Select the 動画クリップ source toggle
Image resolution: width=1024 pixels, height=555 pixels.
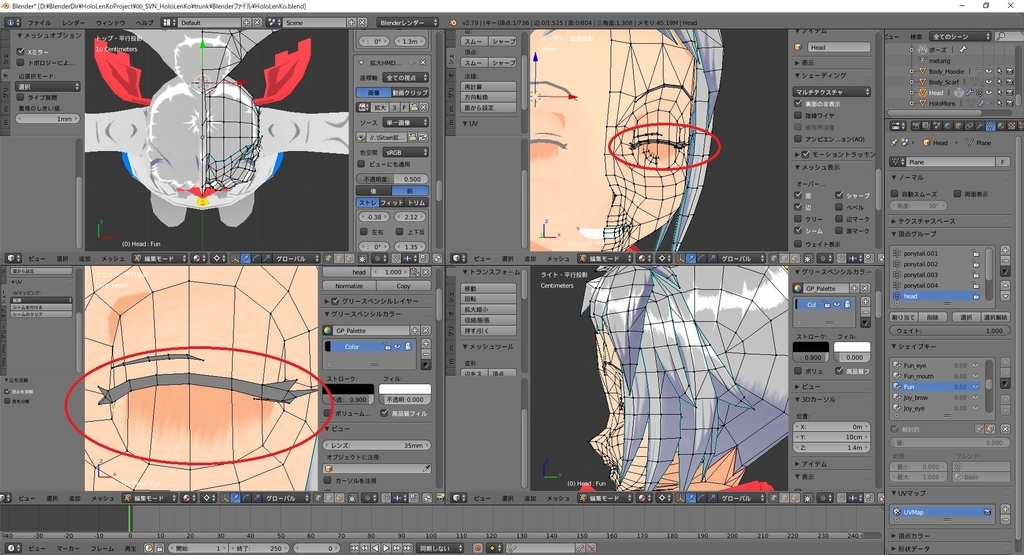[410, 93]
